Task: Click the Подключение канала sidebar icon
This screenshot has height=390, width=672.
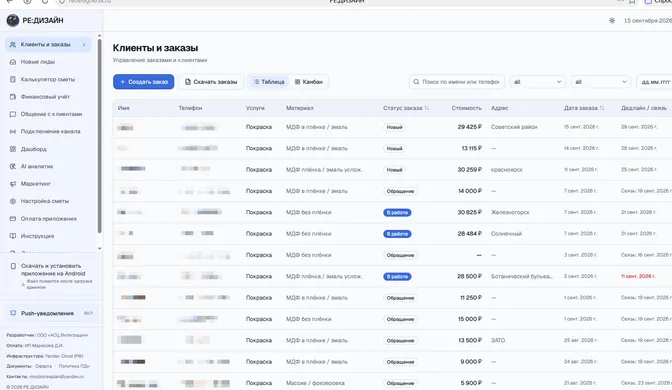Action: click(13, 131)
